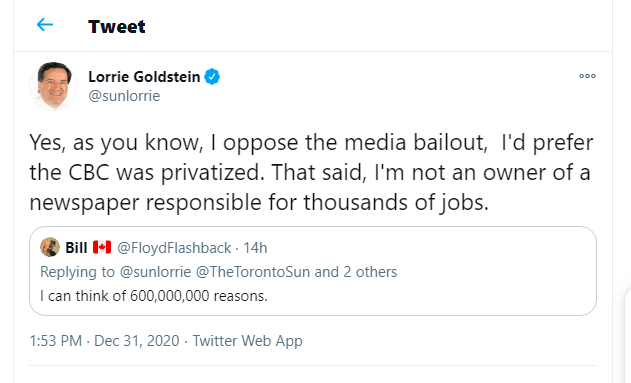Screen dimensions: 631x383
Task: Click the Twitter Web App source link
Action: coord(247,341)
